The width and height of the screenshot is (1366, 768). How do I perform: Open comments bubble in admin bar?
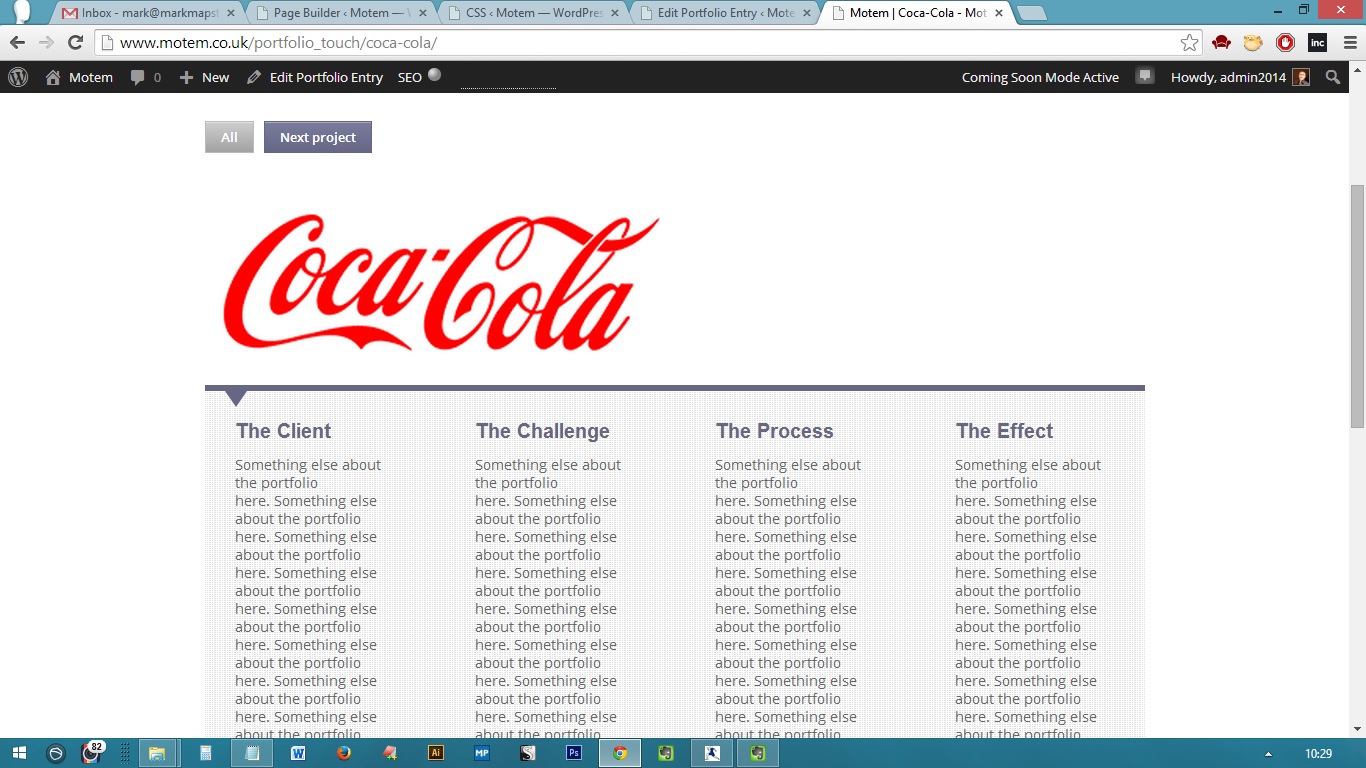pos(145,77)
